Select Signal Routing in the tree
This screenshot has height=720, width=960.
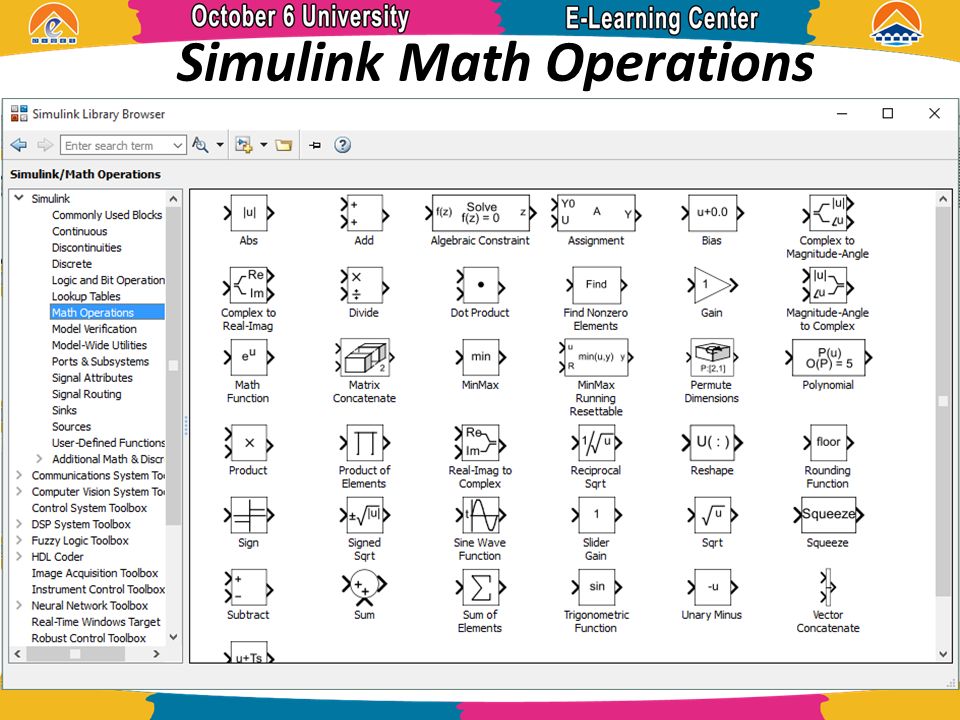click(x=86, y=394)
